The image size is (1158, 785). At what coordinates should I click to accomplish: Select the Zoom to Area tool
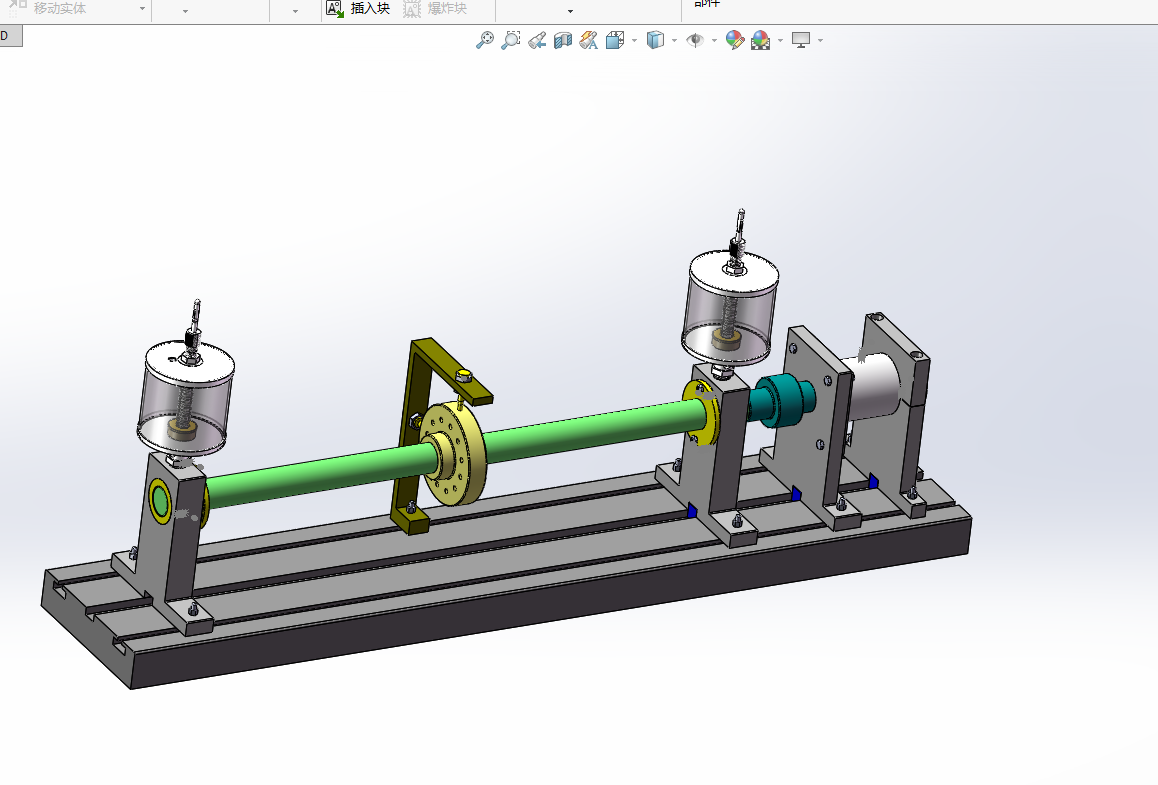click(510, 40)
